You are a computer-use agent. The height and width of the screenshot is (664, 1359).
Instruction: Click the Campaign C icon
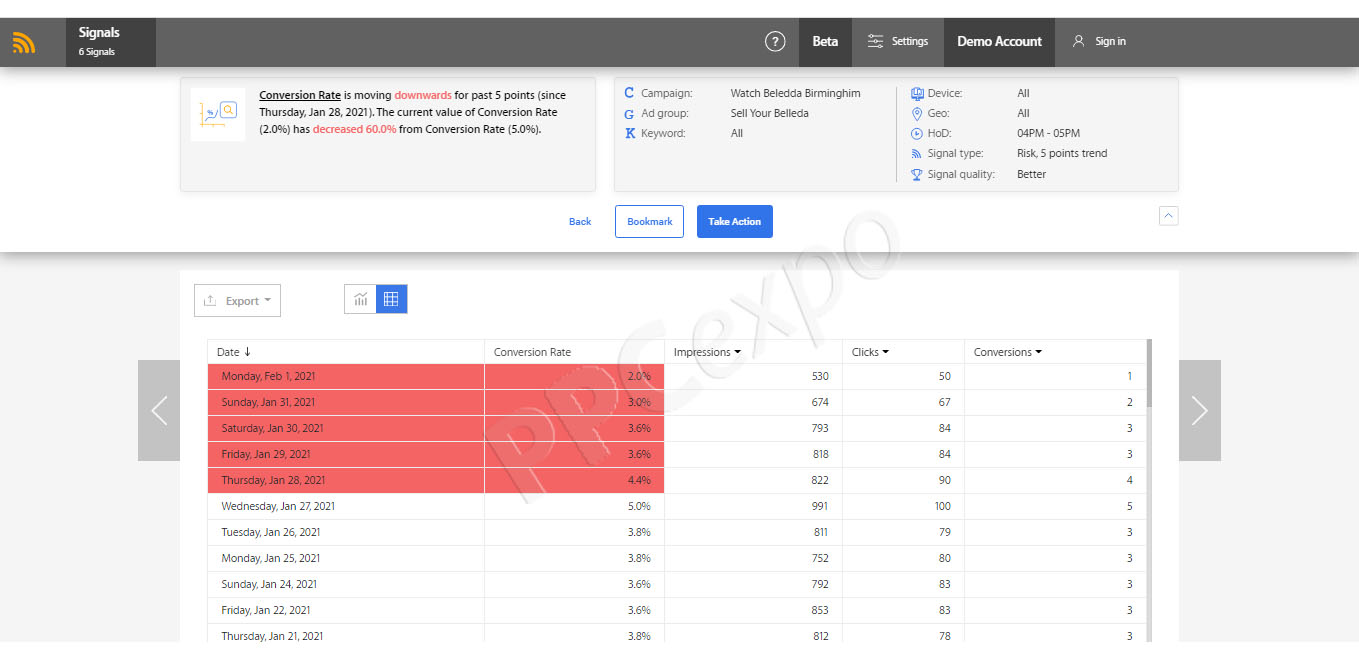coord(629,93)
